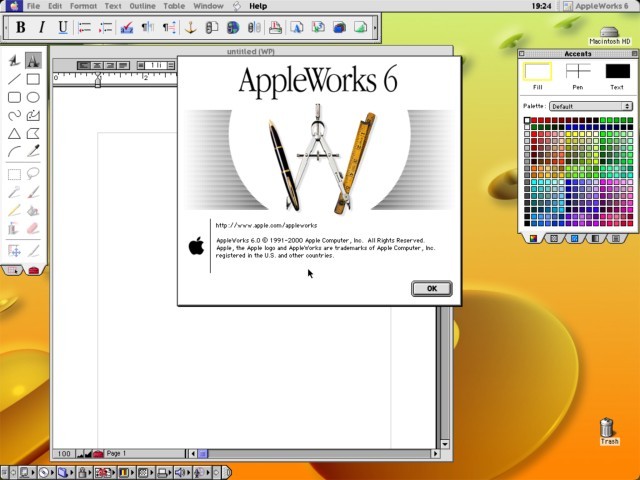Select the Paint Bucket tool
The height and width of the screenshot is (480, 640).
(33, 211)
